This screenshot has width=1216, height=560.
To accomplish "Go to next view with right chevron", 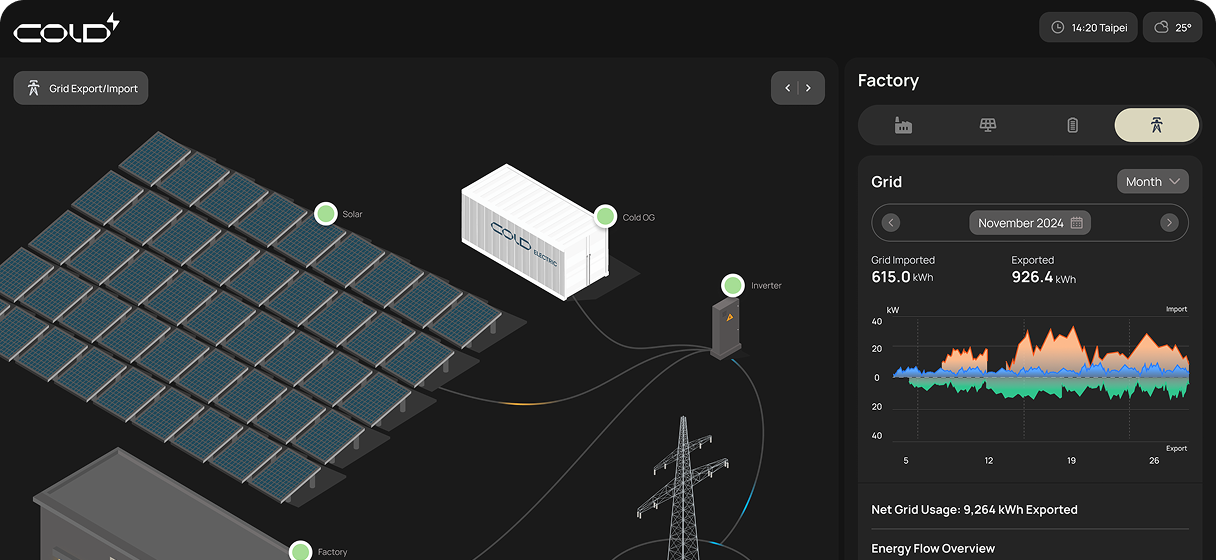I will click(x=809, y=88).
